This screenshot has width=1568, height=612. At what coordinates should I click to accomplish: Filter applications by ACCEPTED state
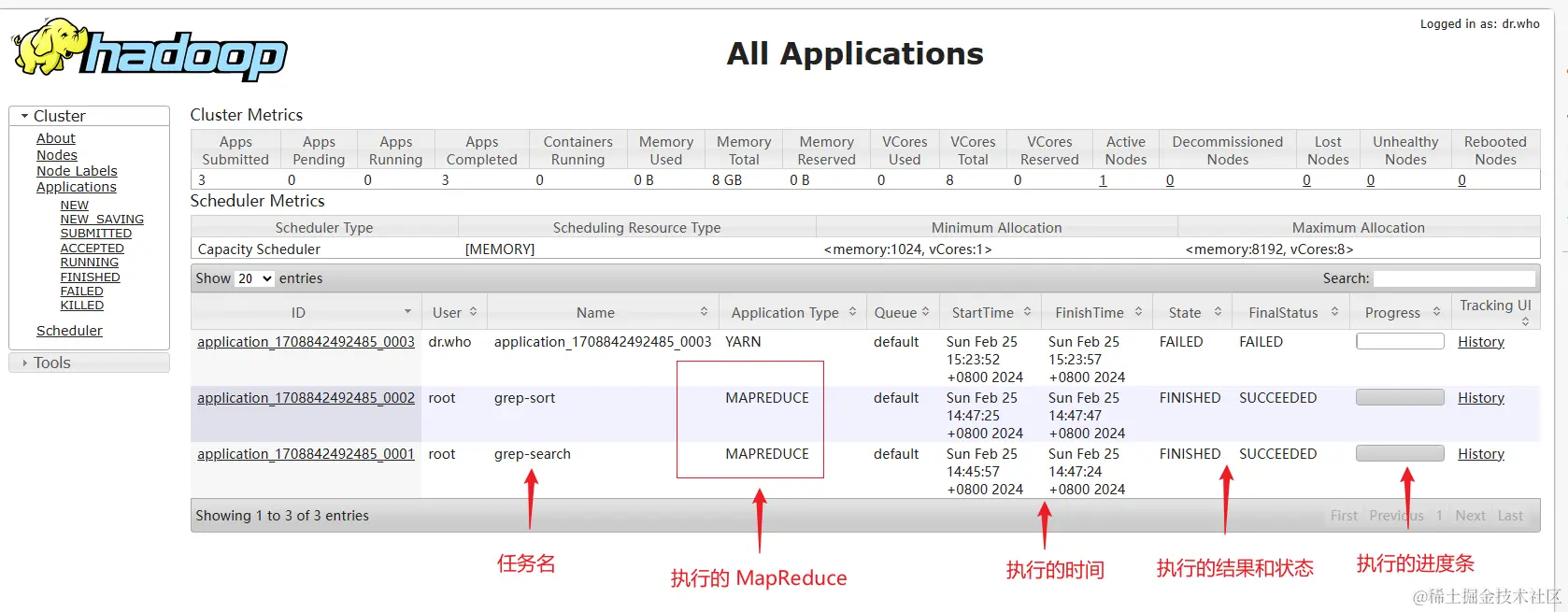tap(93, 249)
